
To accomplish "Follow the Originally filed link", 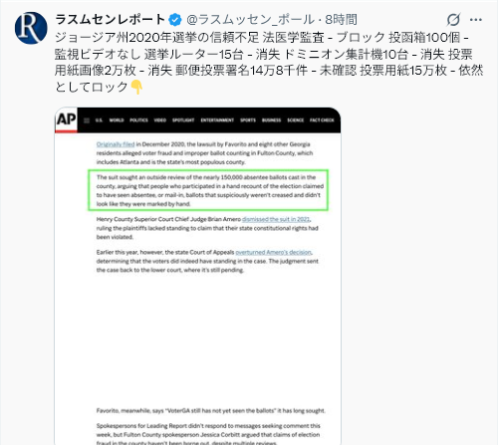I will click(x=116, y=144).
